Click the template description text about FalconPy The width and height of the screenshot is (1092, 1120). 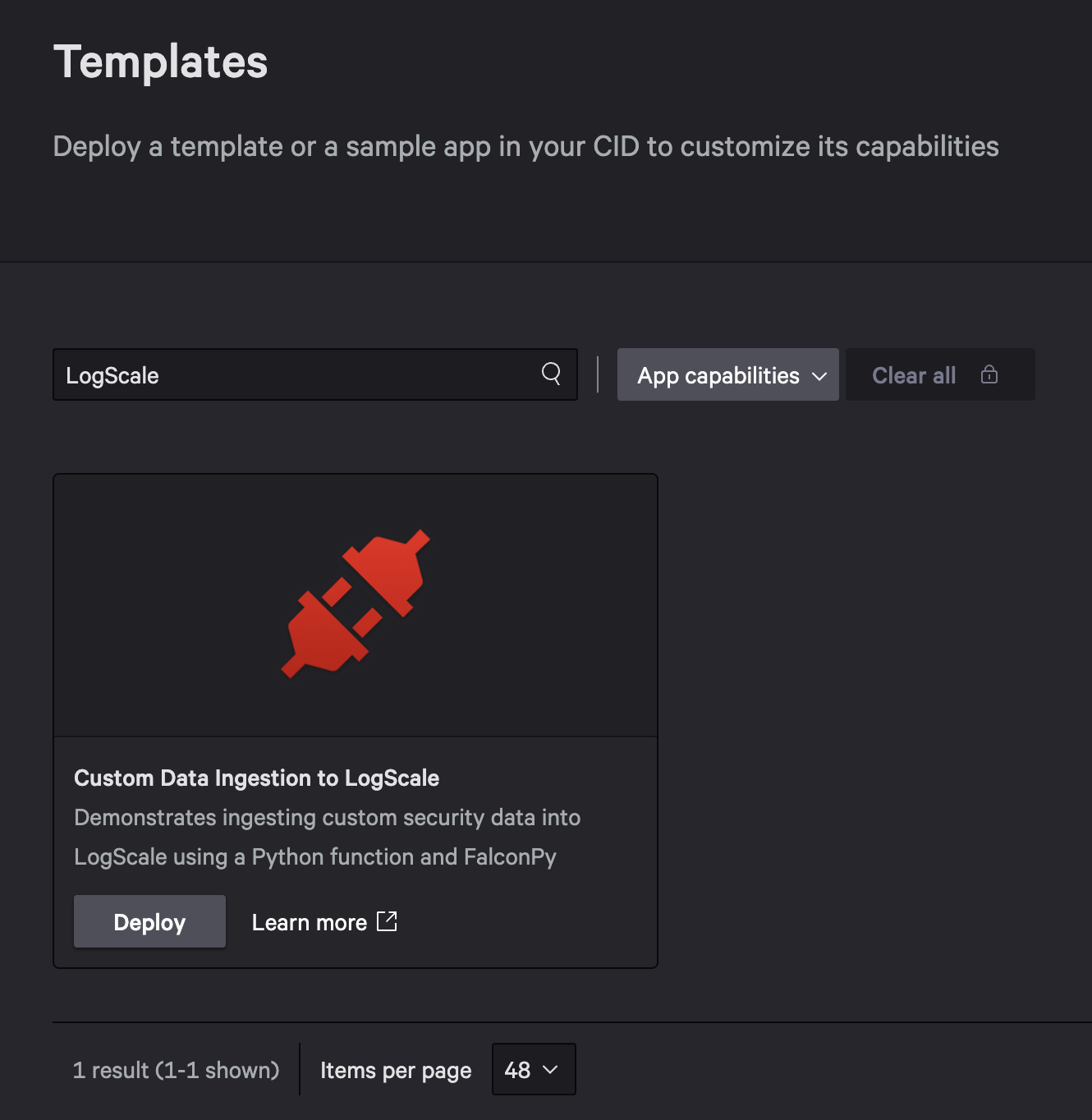tap(327, 837)
